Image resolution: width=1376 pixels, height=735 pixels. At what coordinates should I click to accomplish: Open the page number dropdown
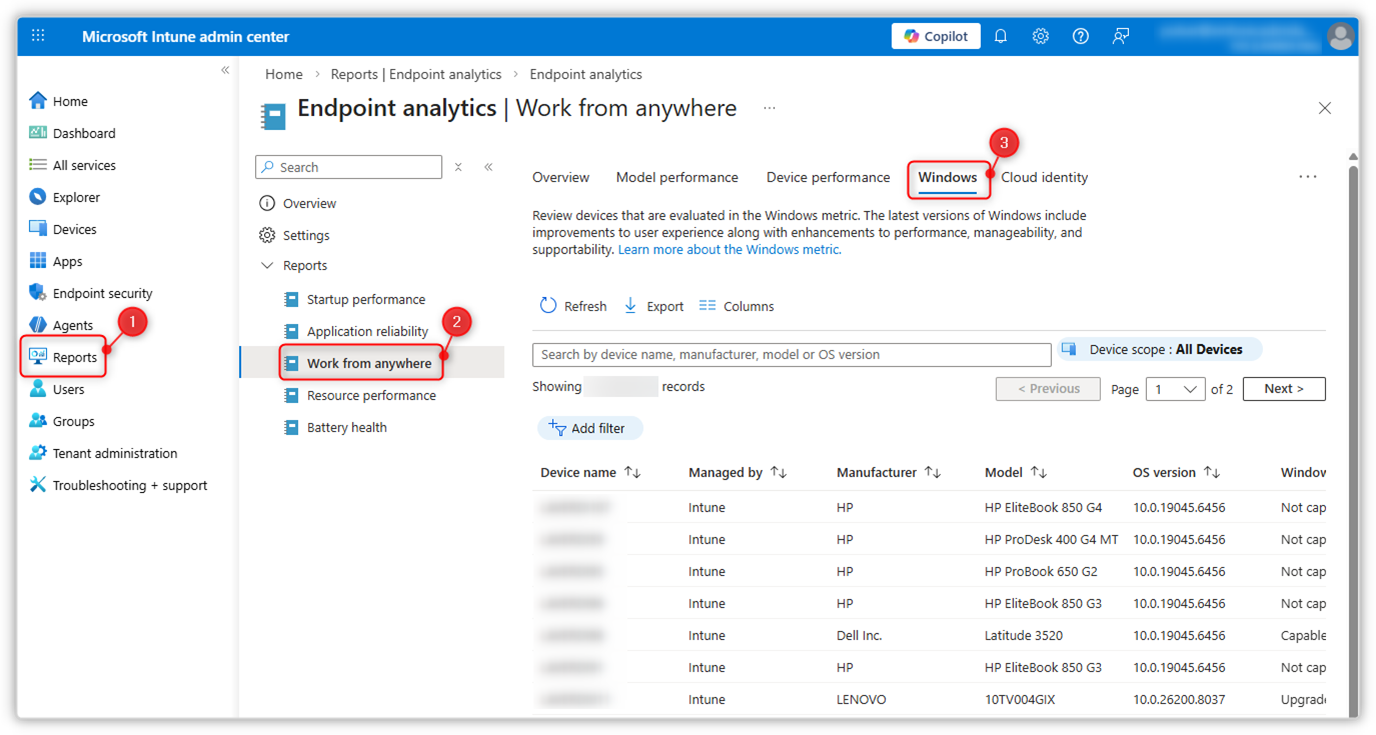point(1175,389)
